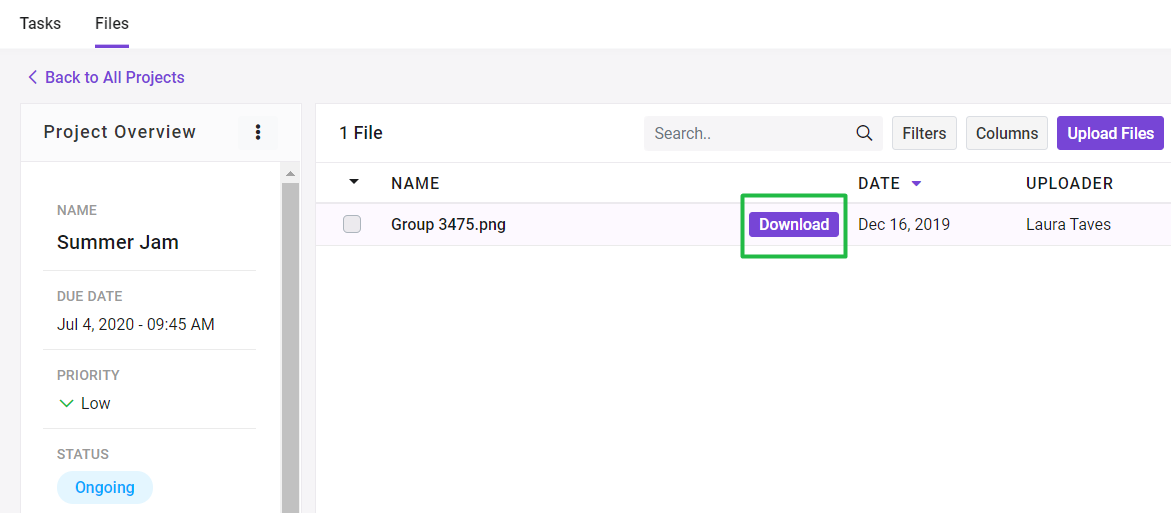Click the green Low priority chevron icon
Image resolution: width=1171 pixels, height=513 pixels.
(x=66, y=403)
